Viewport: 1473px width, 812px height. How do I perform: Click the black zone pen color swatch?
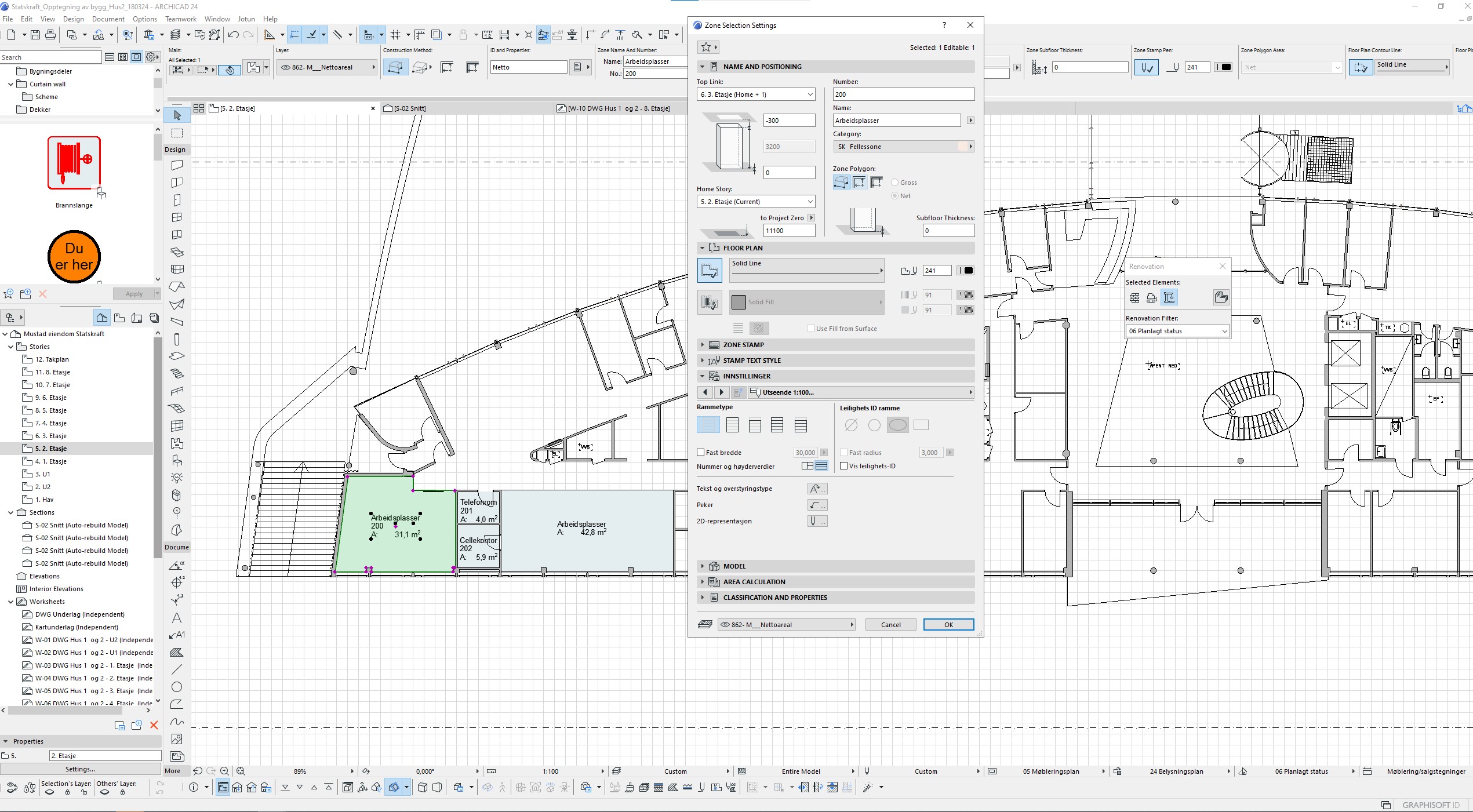tap(968, 271)
